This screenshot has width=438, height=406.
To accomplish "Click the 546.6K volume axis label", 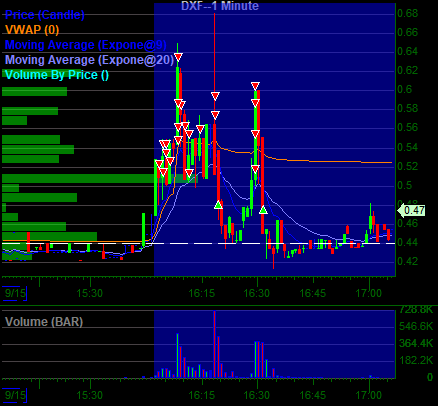I will click(416, 326).
